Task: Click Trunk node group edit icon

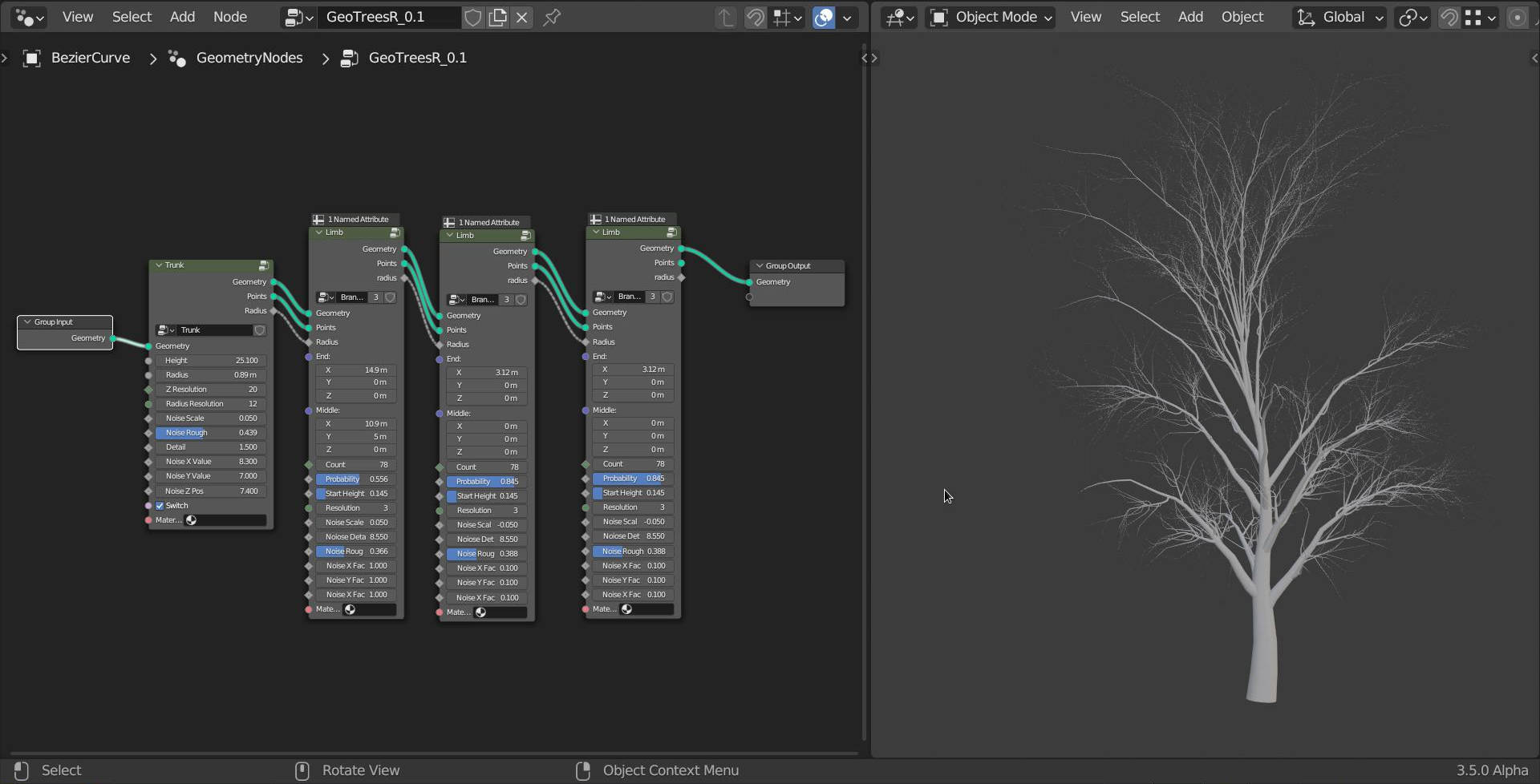Action: pos(263,265)
